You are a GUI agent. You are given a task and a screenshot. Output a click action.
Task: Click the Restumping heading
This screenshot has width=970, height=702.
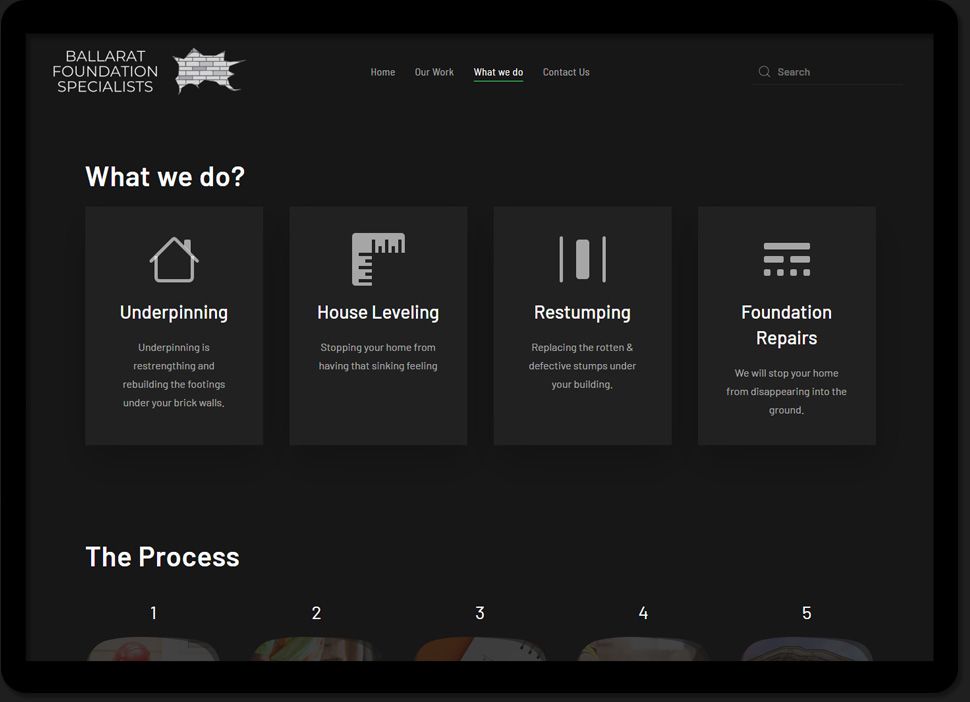pyautogui.click(x=582, y=313)
